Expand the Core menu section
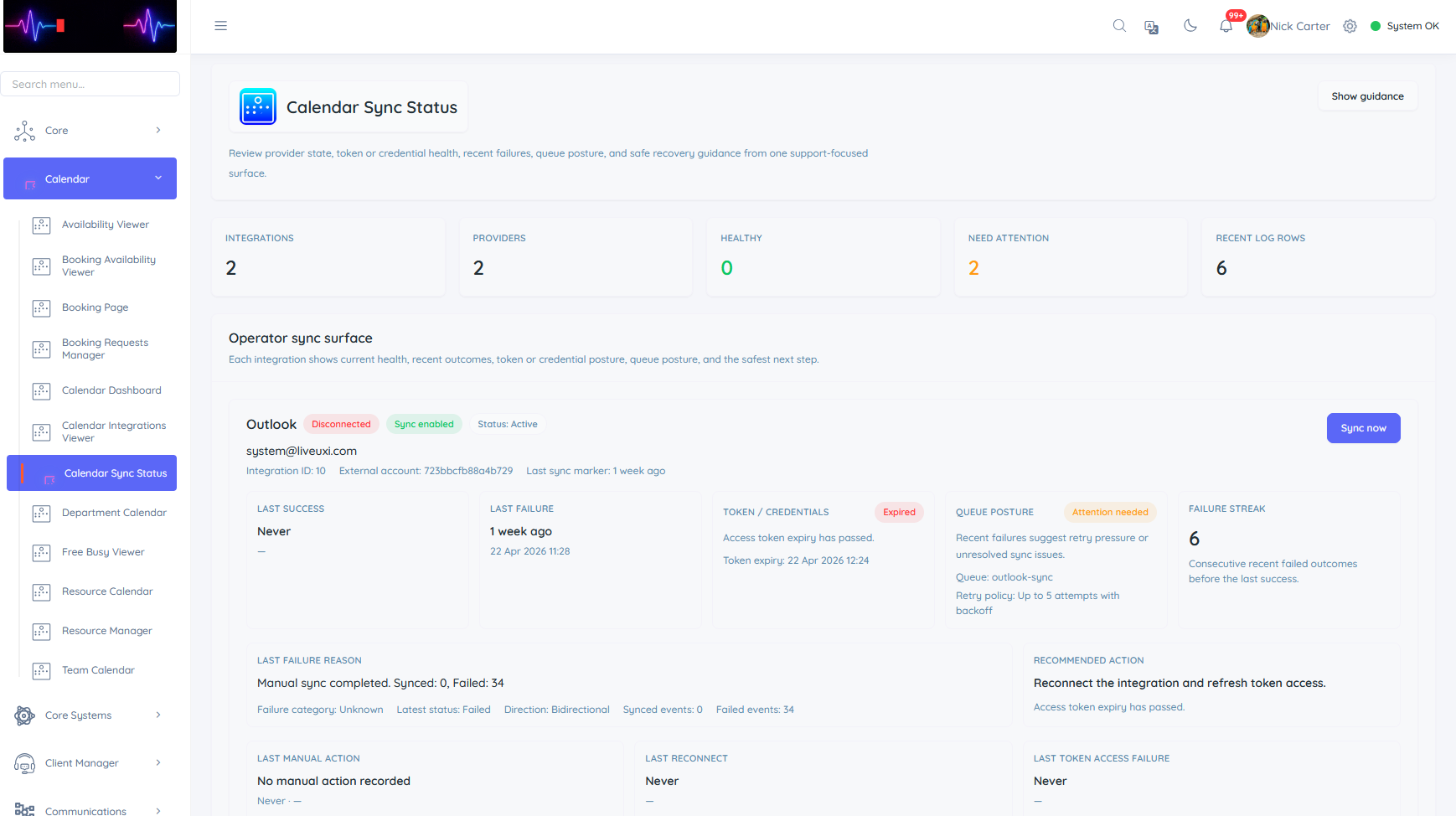This screenshot has height=816, width=1456. 90,131
